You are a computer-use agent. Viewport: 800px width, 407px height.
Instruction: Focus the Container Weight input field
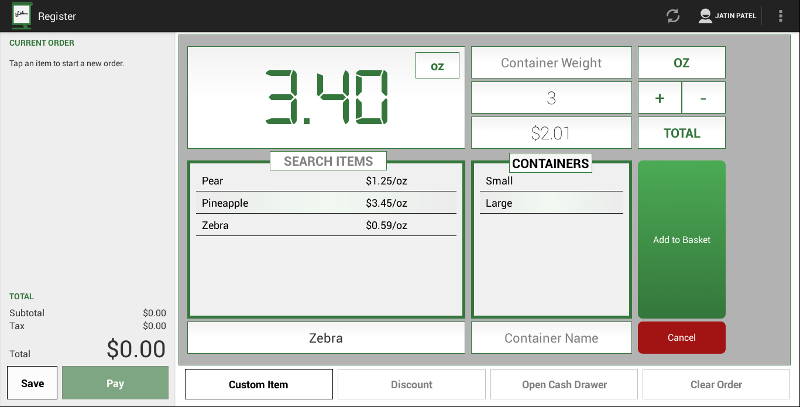551,63
